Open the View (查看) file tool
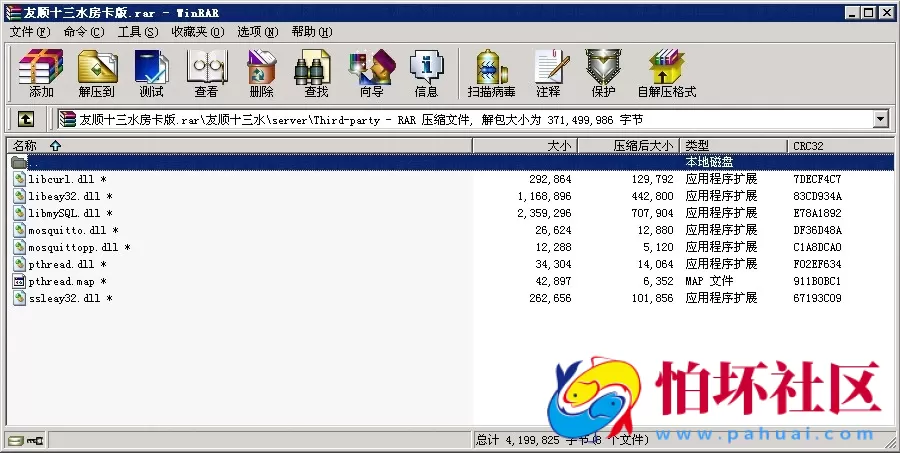Viewport: 900px width, 453px height. tap(206, 73)
